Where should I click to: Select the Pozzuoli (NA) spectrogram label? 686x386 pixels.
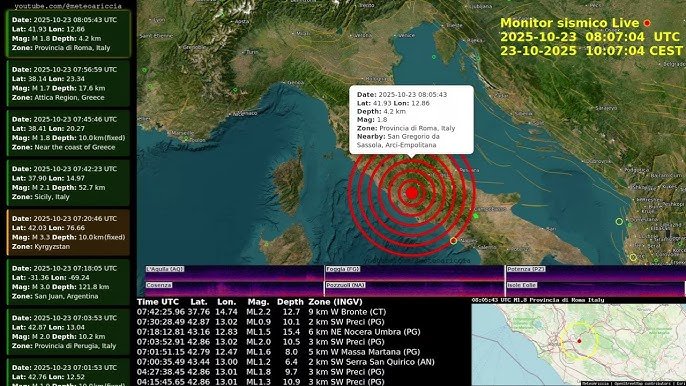(x=345, y=285)
